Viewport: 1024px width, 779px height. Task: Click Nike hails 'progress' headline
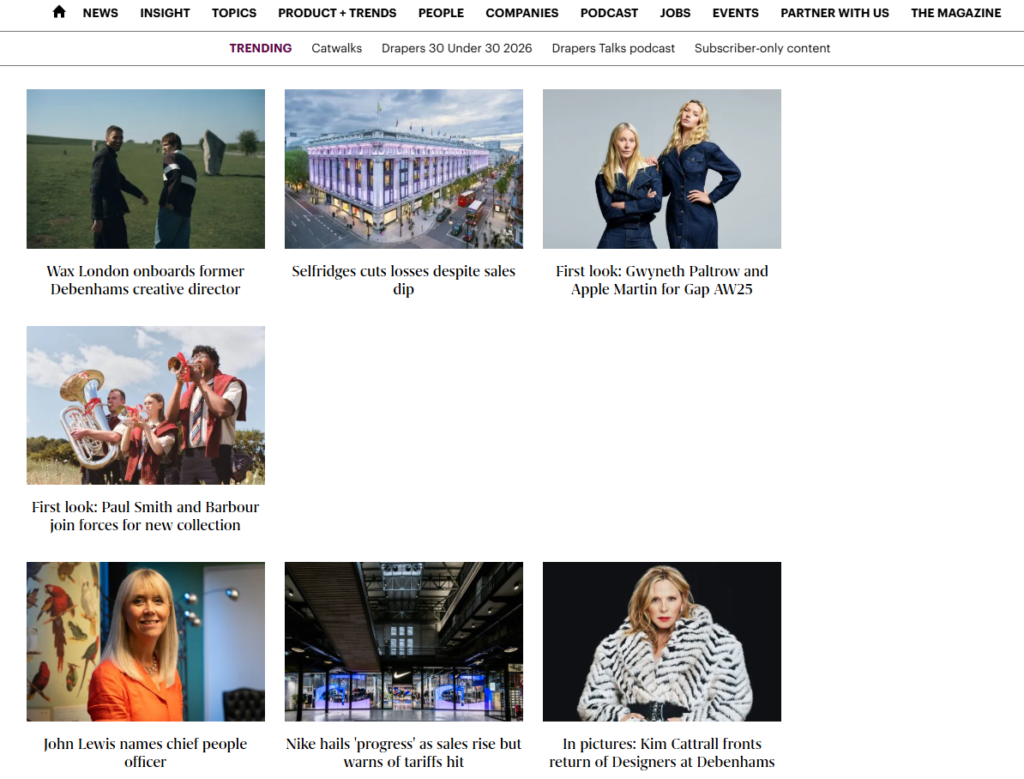point(403,752)
